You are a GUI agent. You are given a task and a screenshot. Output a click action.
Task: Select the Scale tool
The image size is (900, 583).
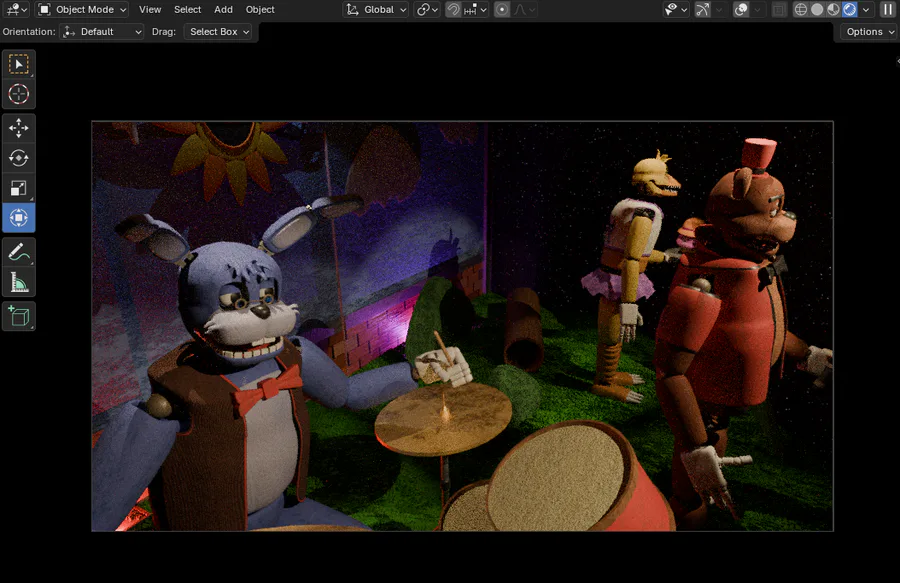coord(18,188)
